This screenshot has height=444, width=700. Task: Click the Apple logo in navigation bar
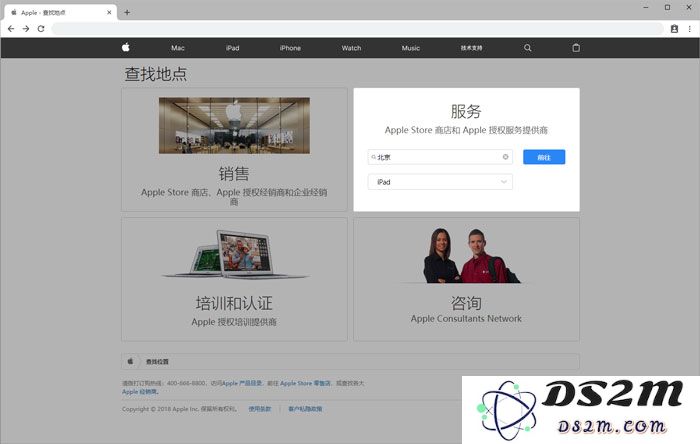[126, 47]
